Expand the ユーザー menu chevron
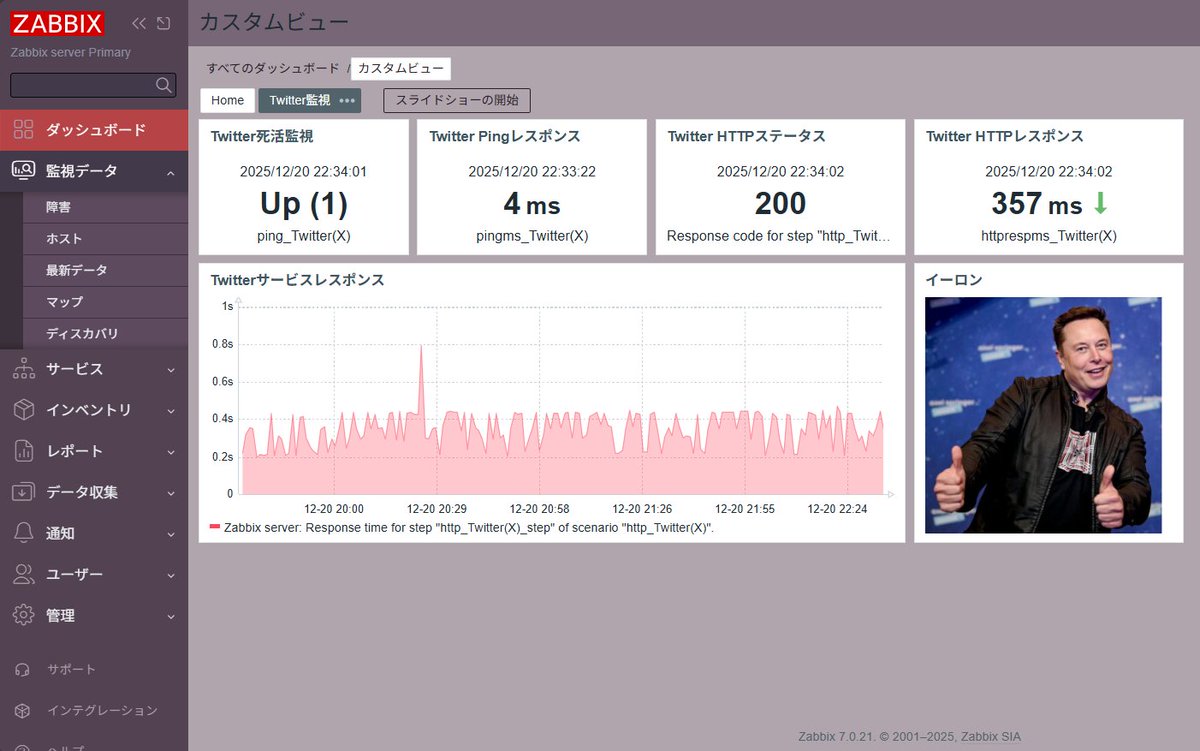 170,575
